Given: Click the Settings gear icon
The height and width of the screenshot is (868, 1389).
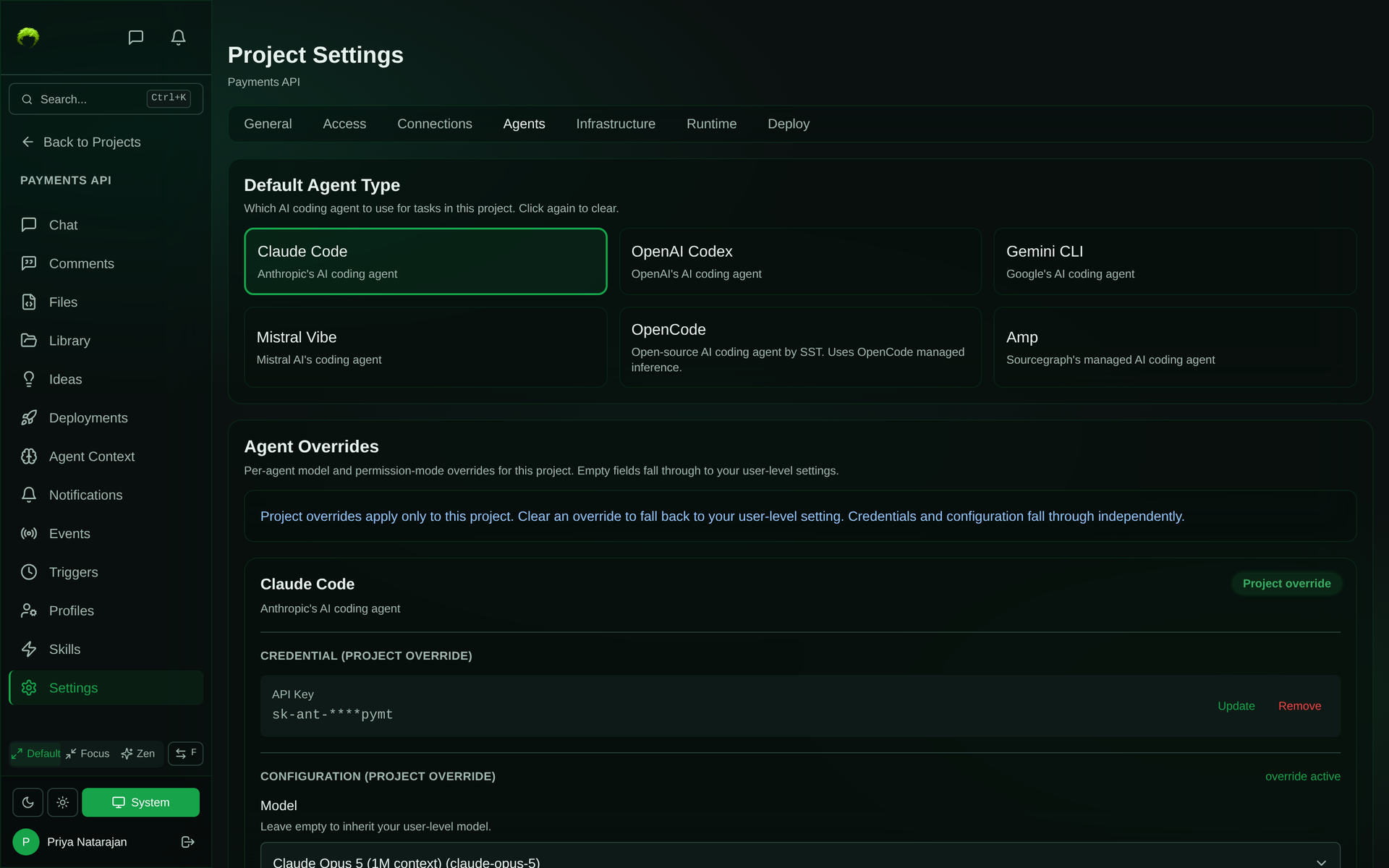Looking at the screenshot, I should [29, 688].
